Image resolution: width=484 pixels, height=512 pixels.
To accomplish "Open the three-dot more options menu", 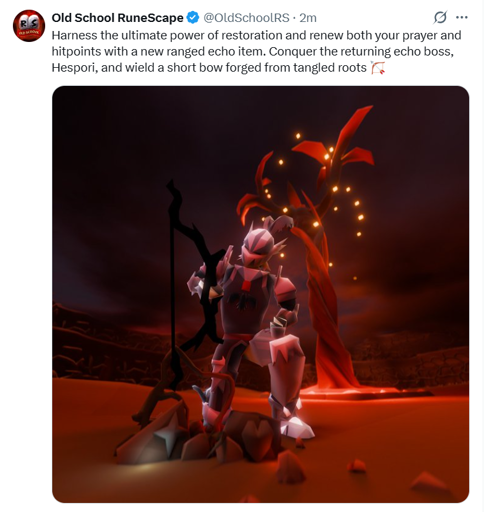I will coord(462,17).
